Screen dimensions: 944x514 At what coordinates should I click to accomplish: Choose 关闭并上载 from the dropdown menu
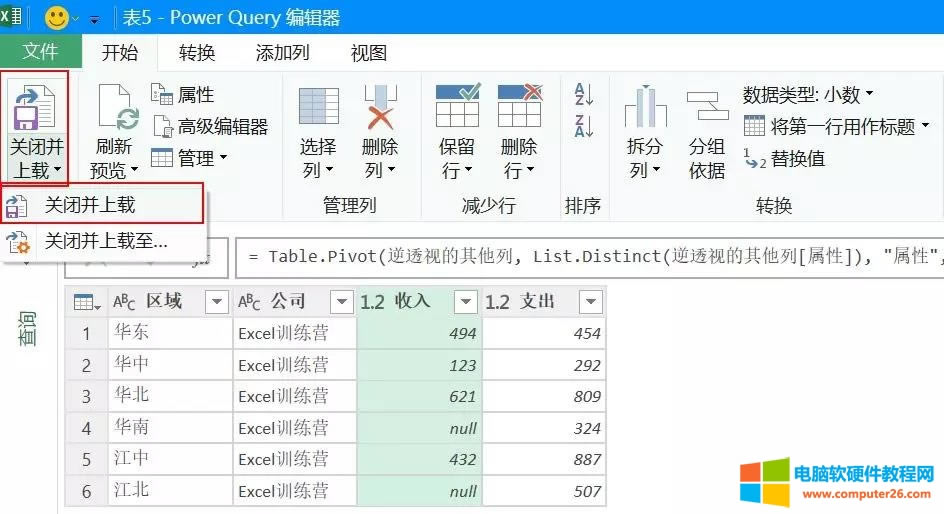(103, 205)
